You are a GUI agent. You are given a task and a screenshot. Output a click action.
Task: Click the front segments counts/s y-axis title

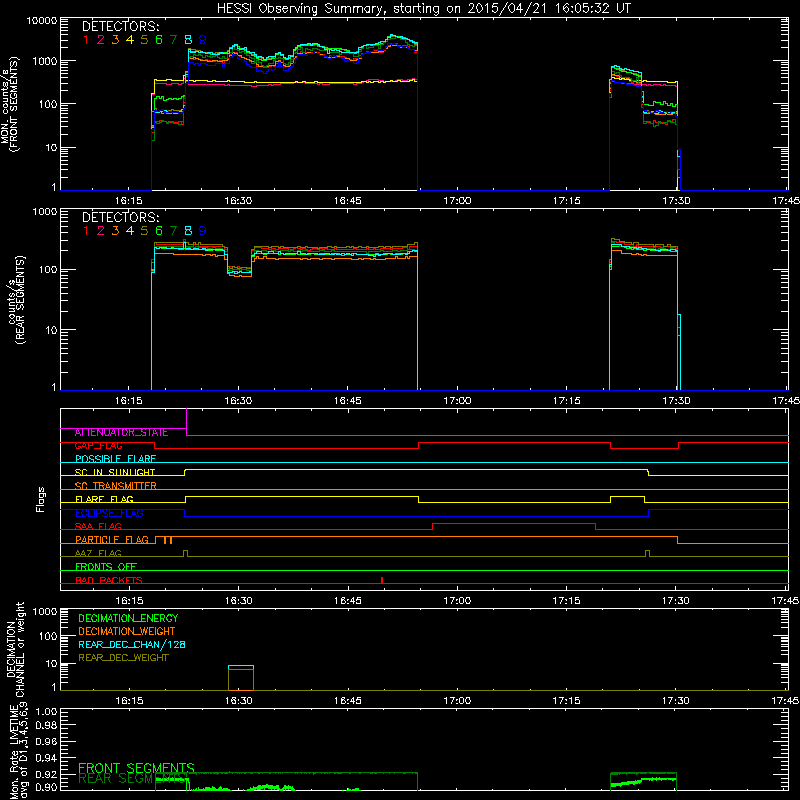pyautogui.click(x=10, y=104)
